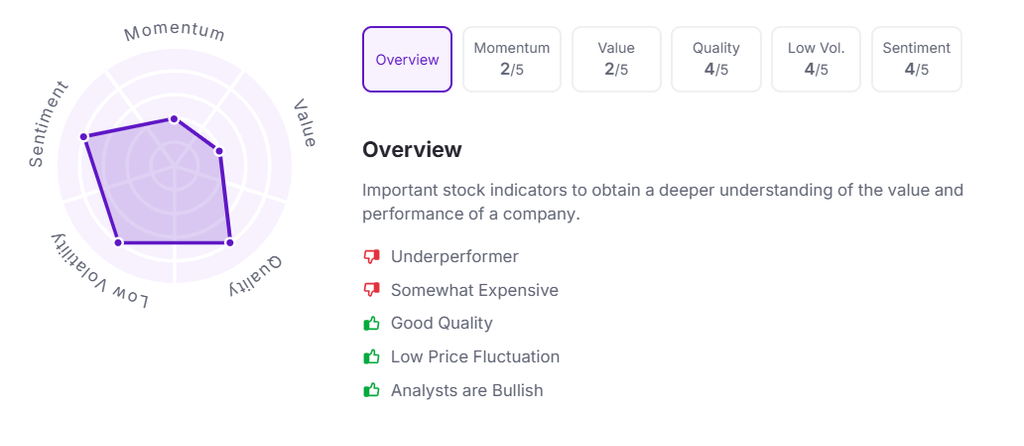Screen dimensions: 1024x446
Task: Show the Low Vol. 4/5 tab
Action: point(816,60)
